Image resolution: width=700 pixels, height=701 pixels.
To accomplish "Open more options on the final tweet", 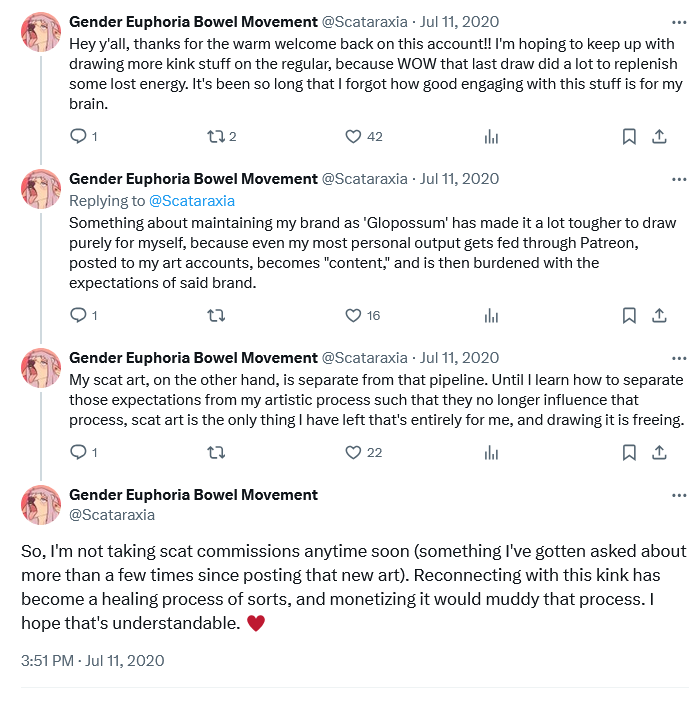I will [x=679, y=495].
